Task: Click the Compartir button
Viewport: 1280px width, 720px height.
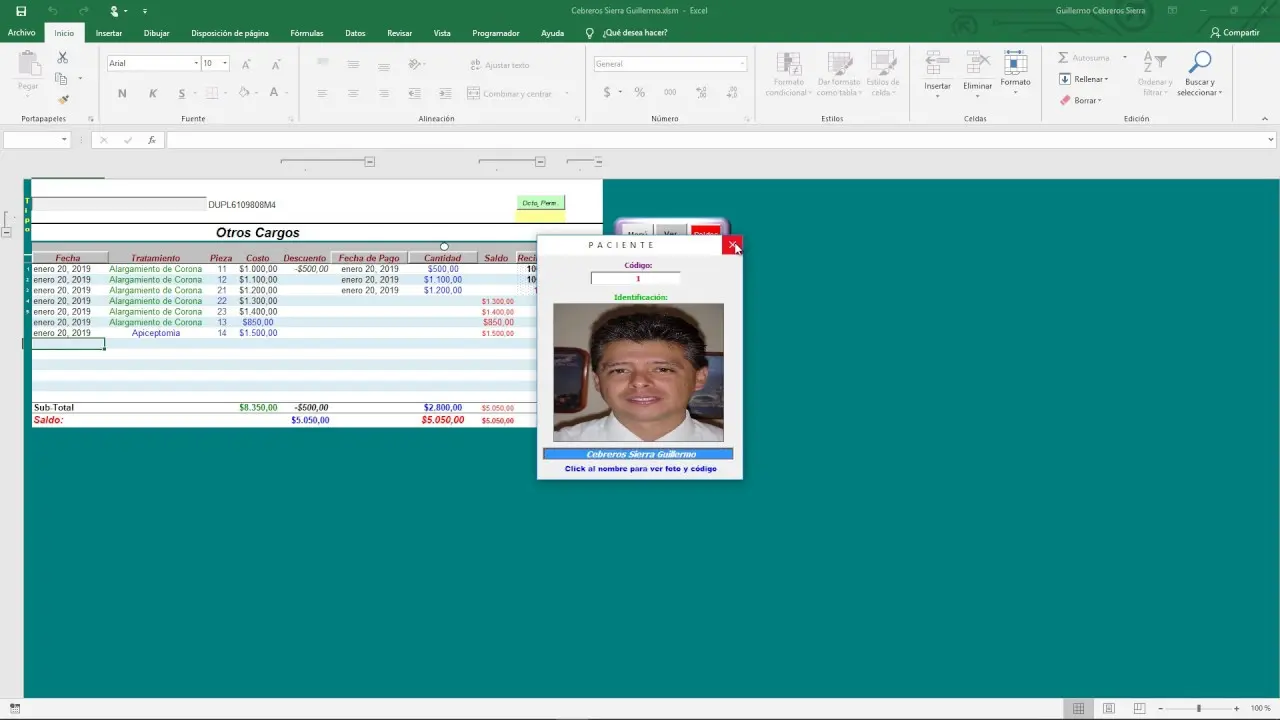Action: point(1234,33)
